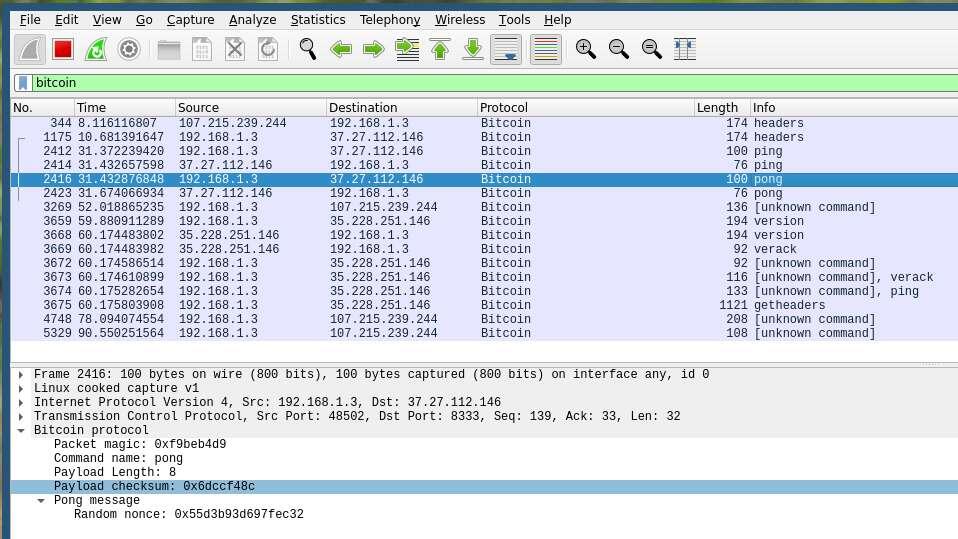958x539 pixels.
Task: Select the Payload Length: 8 field
Action: coord(484,472)
